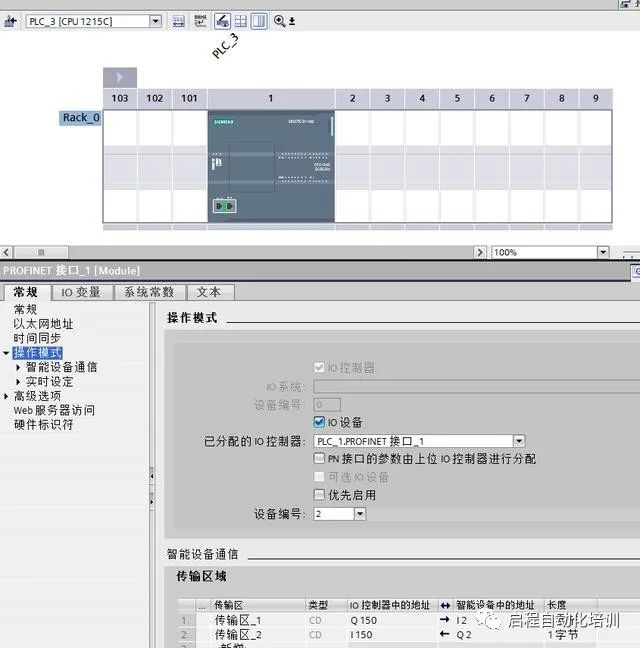Select 以太网地址 in the navigation tree
Image resolution: width=640 pixels, height=648 pixels.
(43, 324)
